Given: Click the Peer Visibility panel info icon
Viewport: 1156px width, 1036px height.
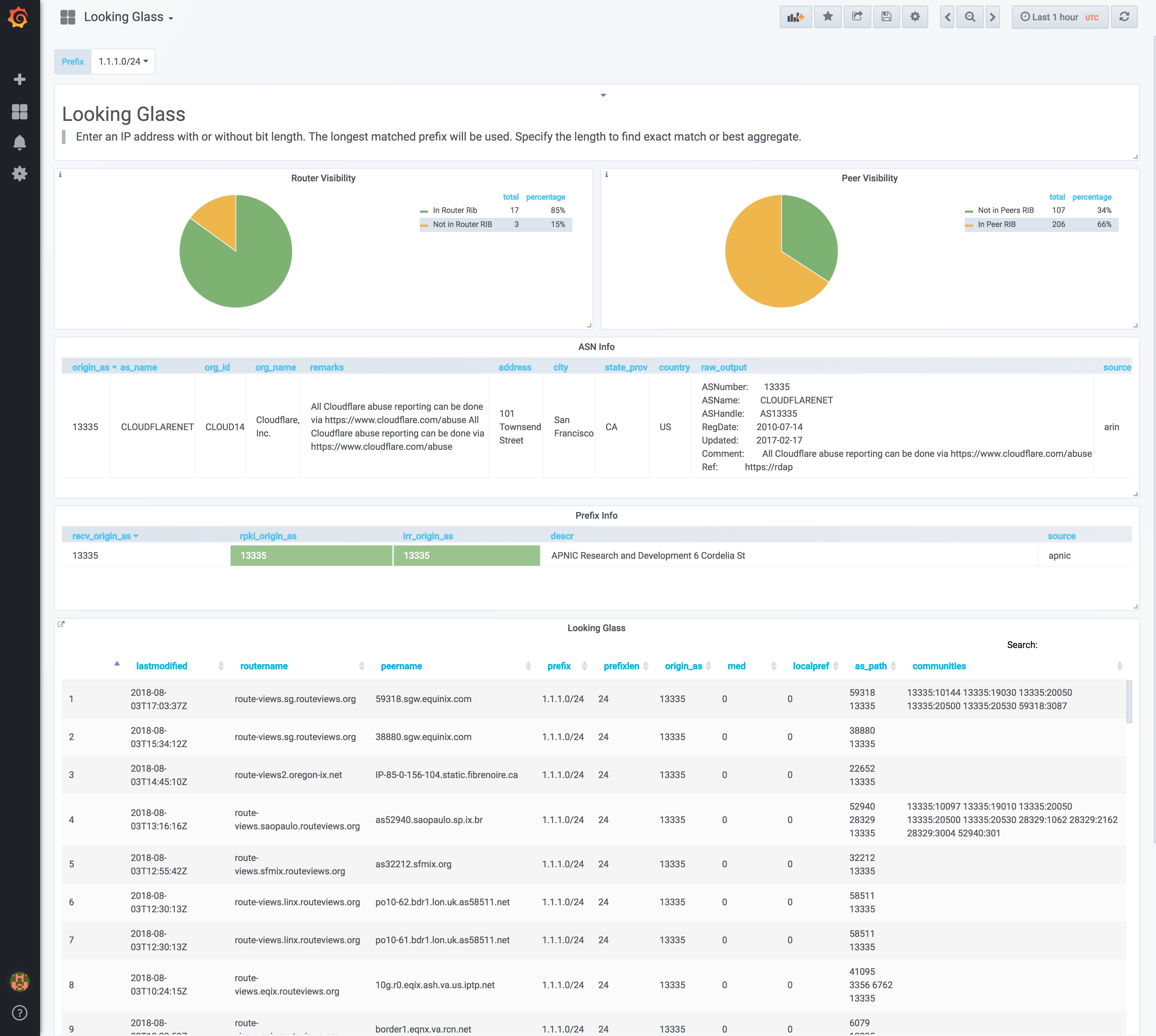Looking at the screenshot, I should click(606, 175).
